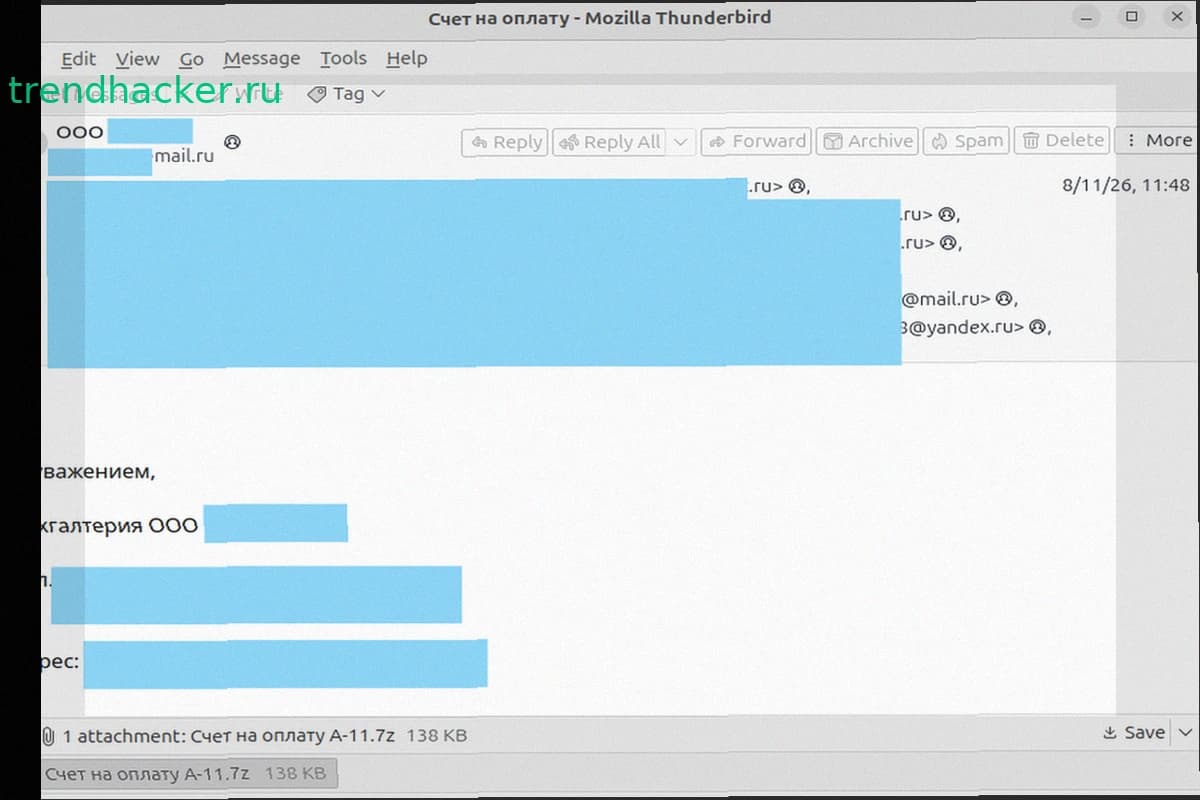The image size is (1200, 800).
Task: Click the paperclip attachment icon
Action: [48, 736]
